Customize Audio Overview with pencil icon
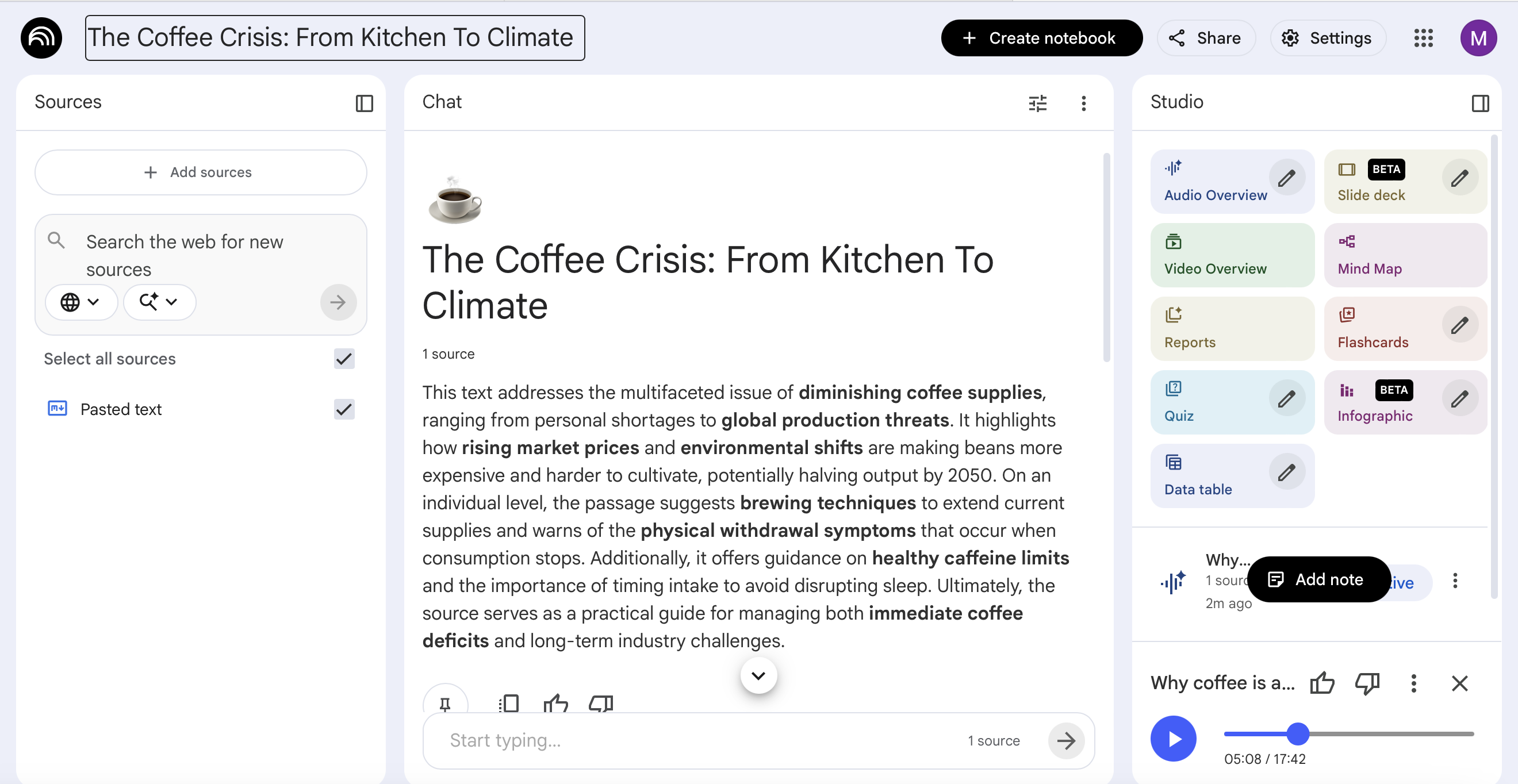This screenshot has width=1518, height=784. [x=1286, y=178]
